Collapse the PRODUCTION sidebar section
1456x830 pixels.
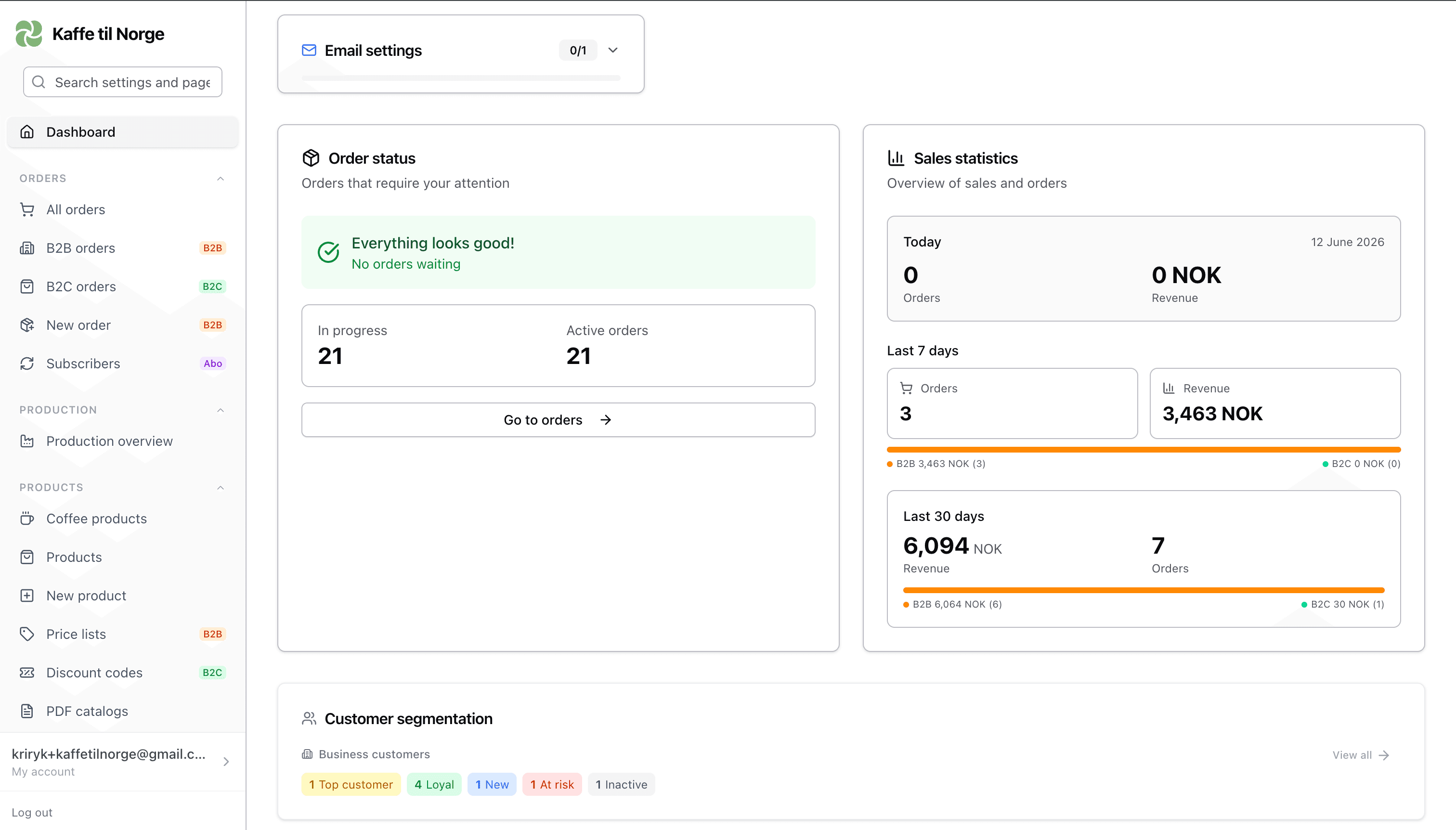tap(221, 410)
